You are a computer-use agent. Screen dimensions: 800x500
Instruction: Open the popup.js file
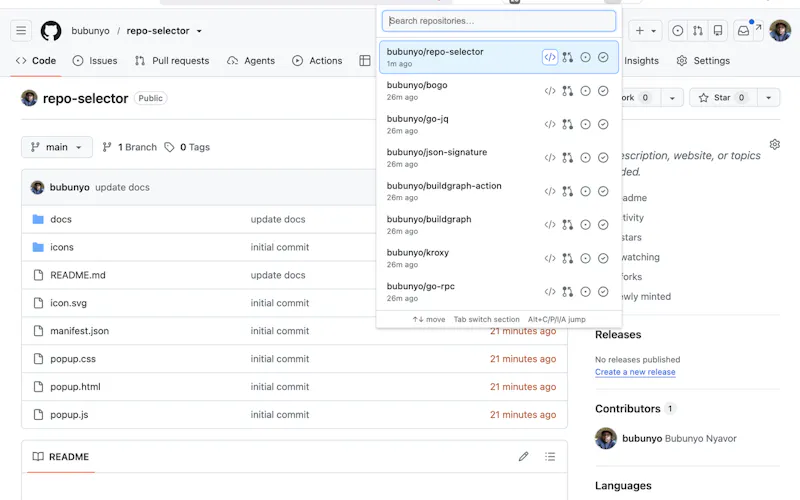(69, 415)
